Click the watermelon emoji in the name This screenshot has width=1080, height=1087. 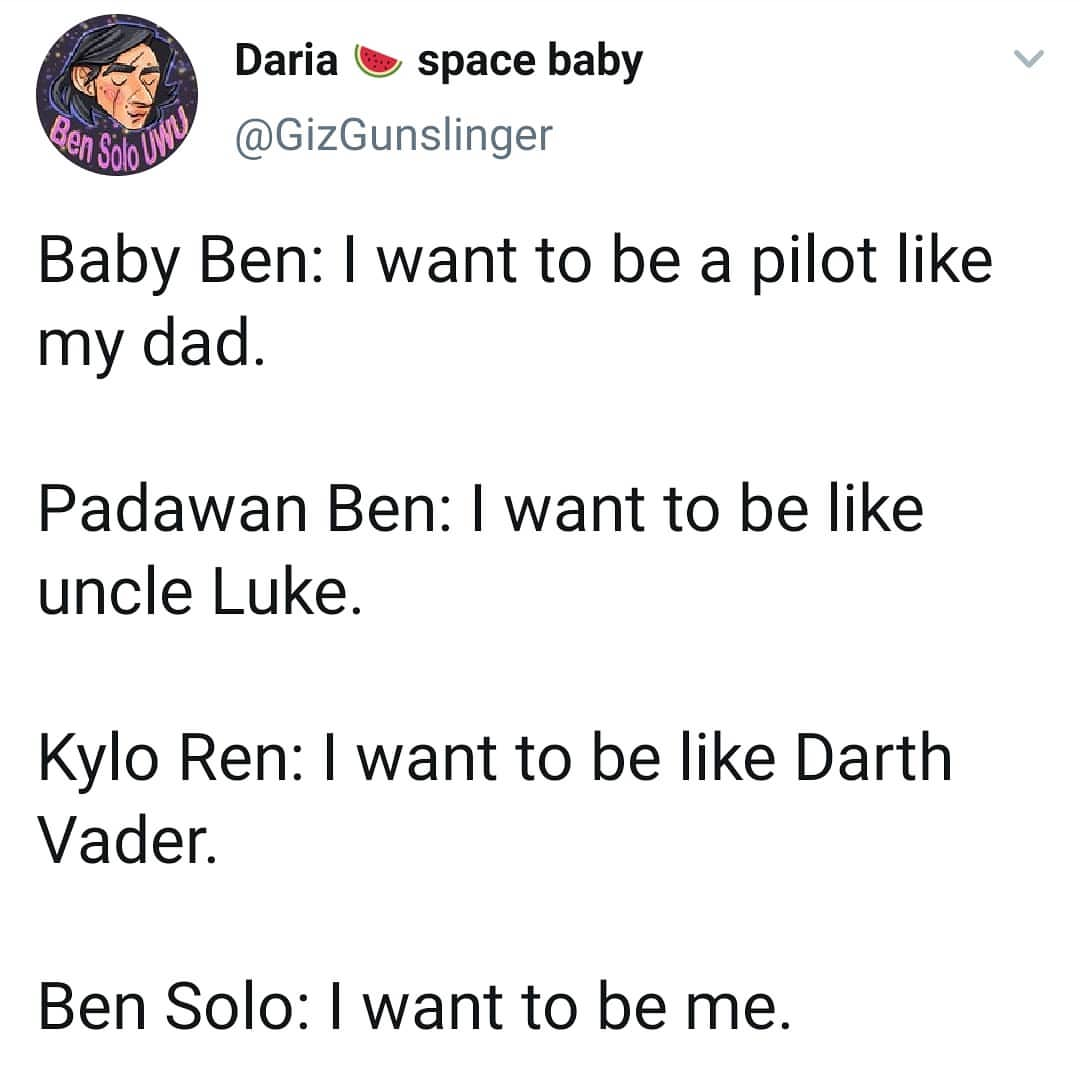378,61
